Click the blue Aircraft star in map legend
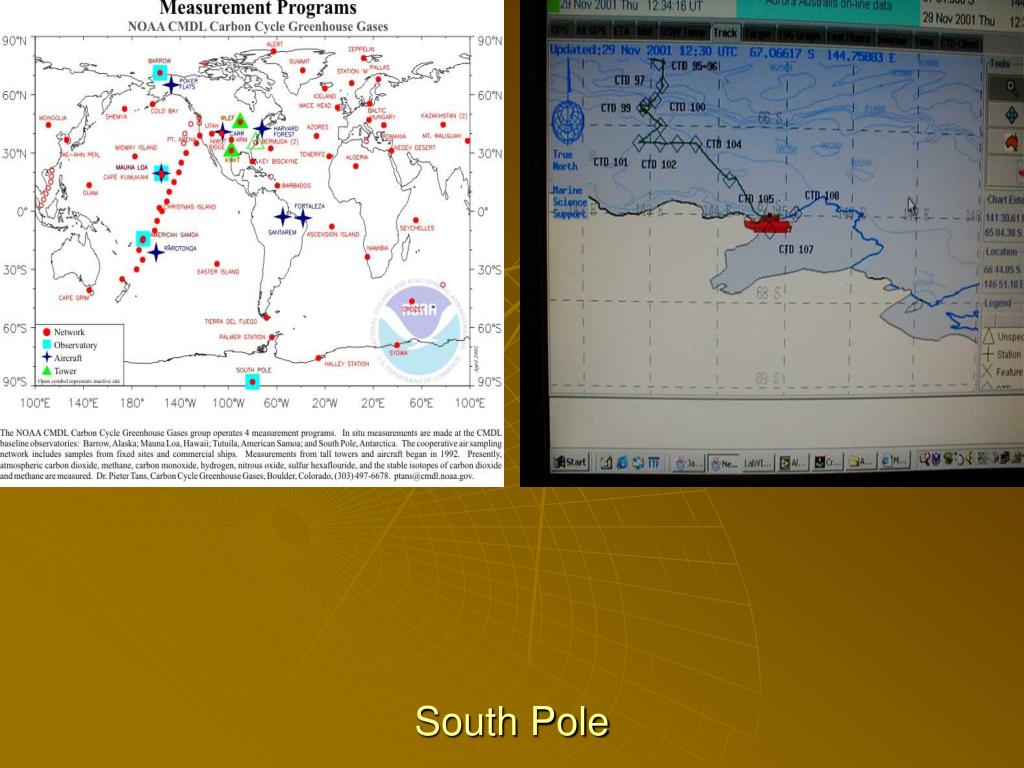 [46, 357]
